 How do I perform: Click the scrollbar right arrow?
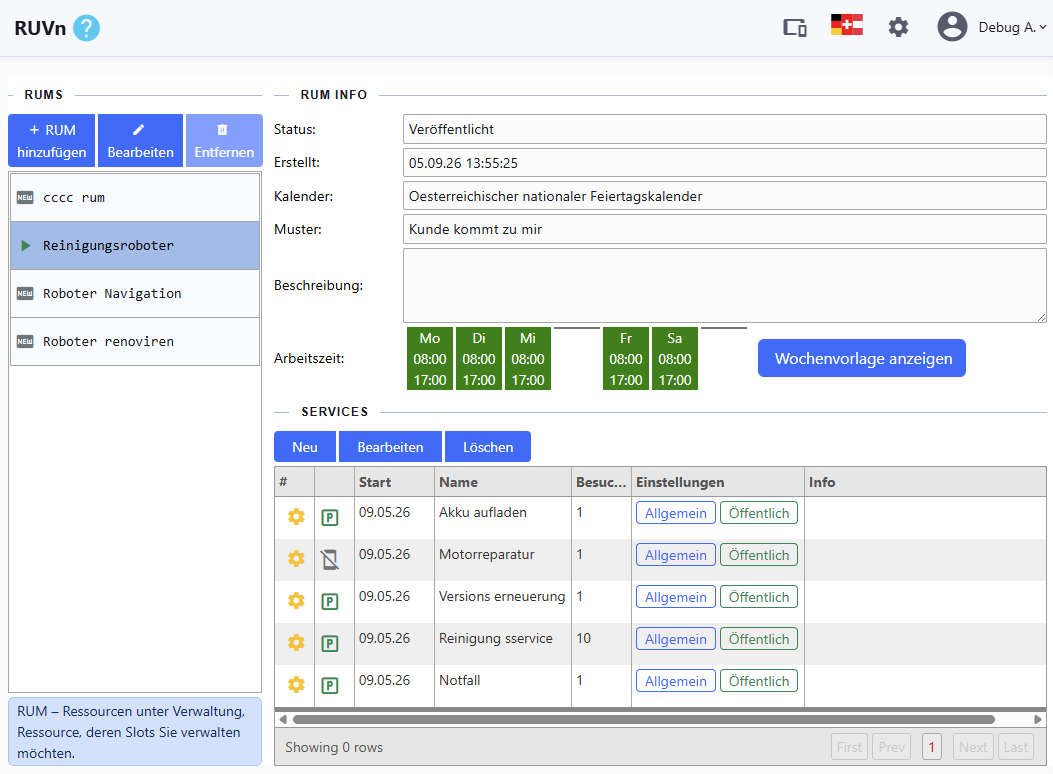(x=1038, y=719)
